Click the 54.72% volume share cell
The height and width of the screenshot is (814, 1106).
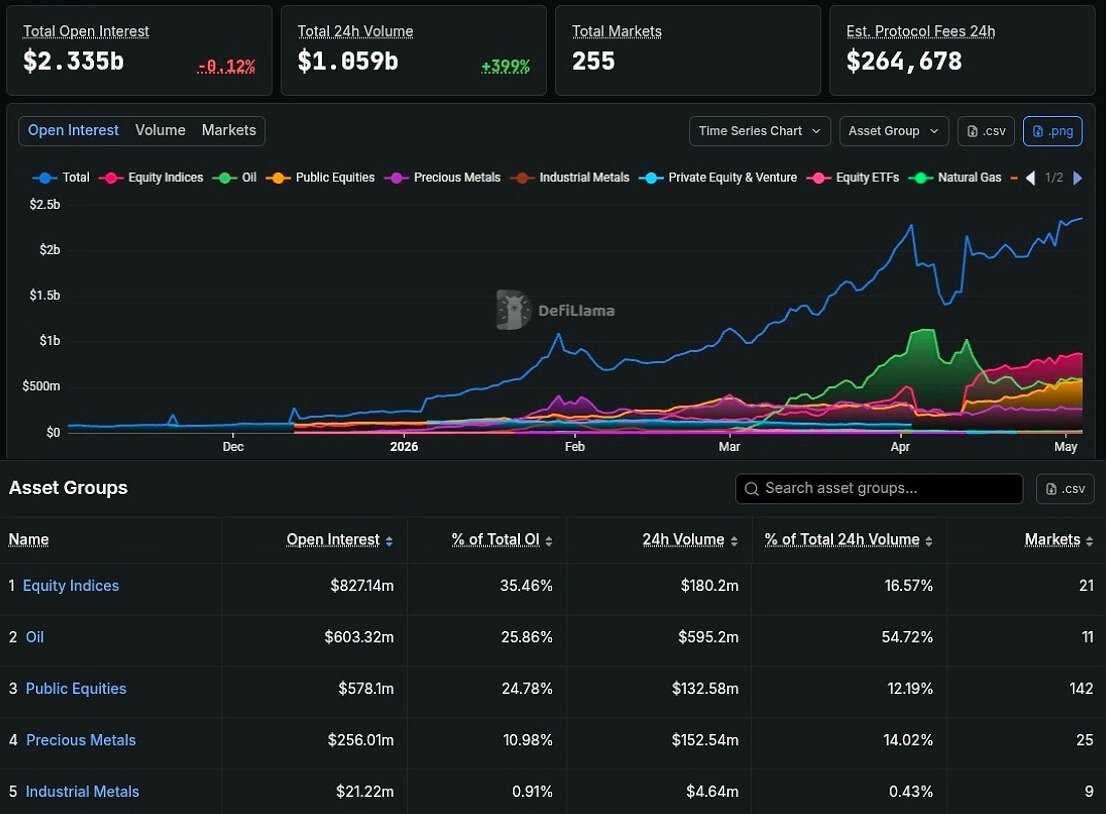click(907, 637)
